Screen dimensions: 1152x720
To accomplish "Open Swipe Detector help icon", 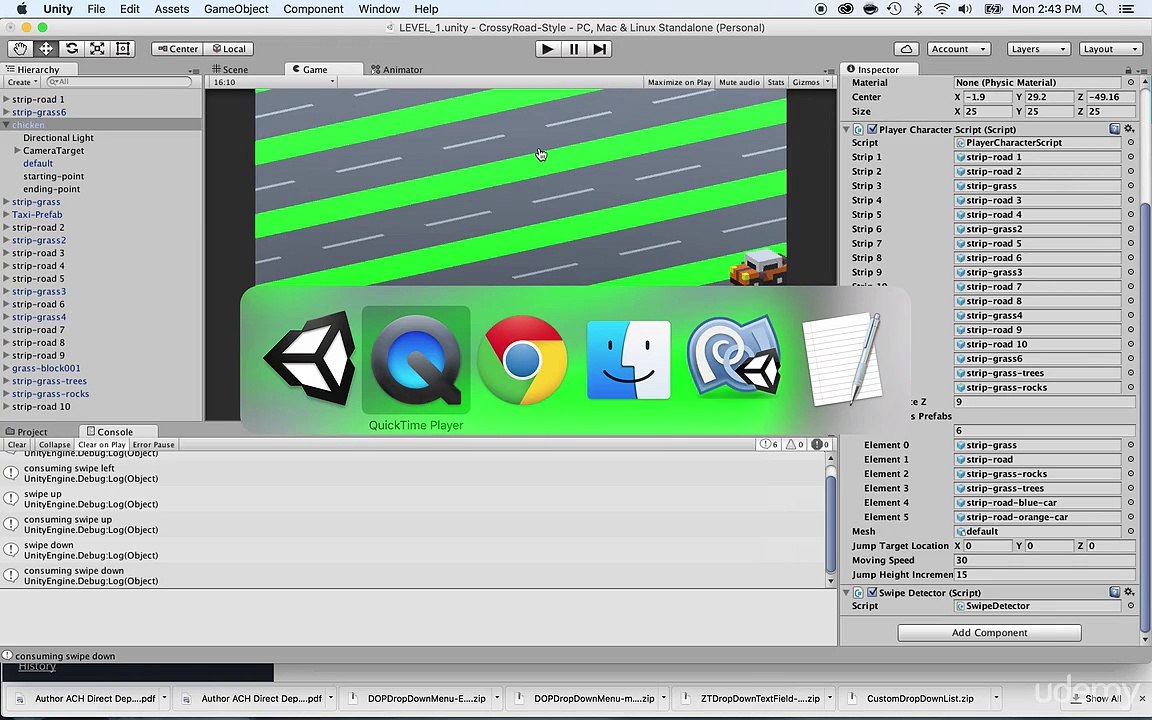I will (1115, 592).
